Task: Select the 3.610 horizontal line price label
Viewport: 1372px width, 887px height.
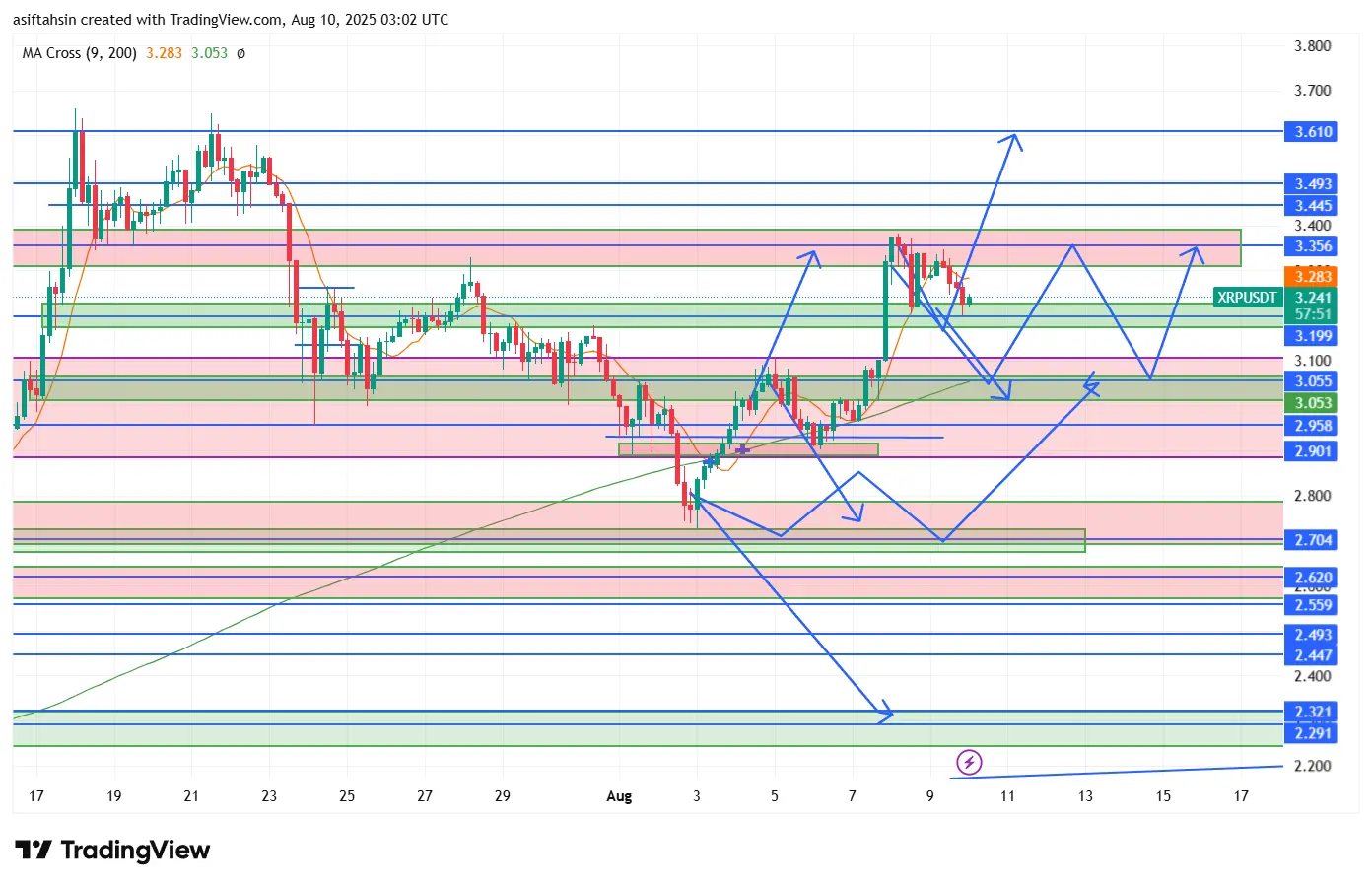Action: click(x=1310, y=132)
